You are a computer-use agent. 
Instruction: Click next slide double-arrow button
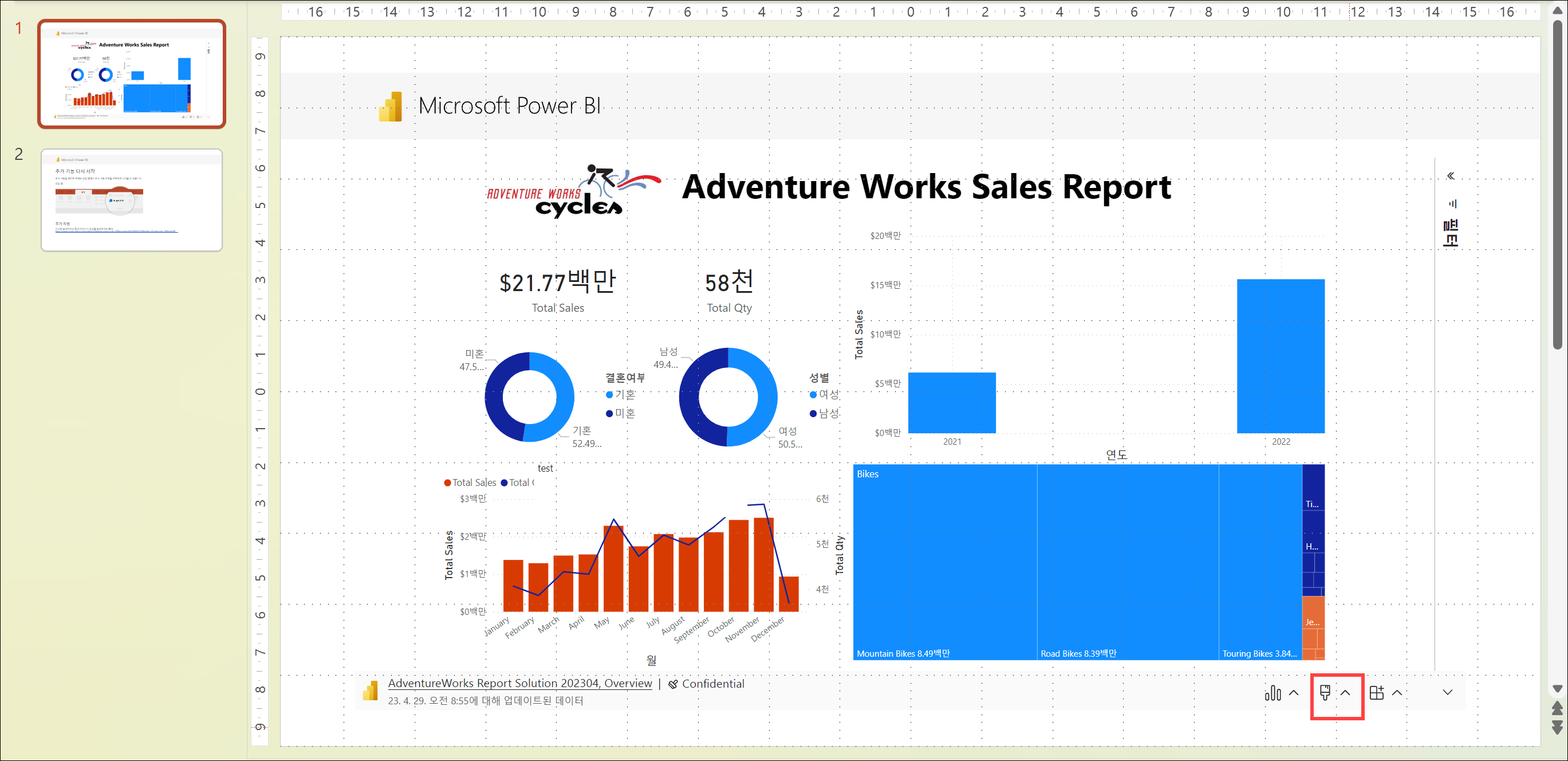1557,727
